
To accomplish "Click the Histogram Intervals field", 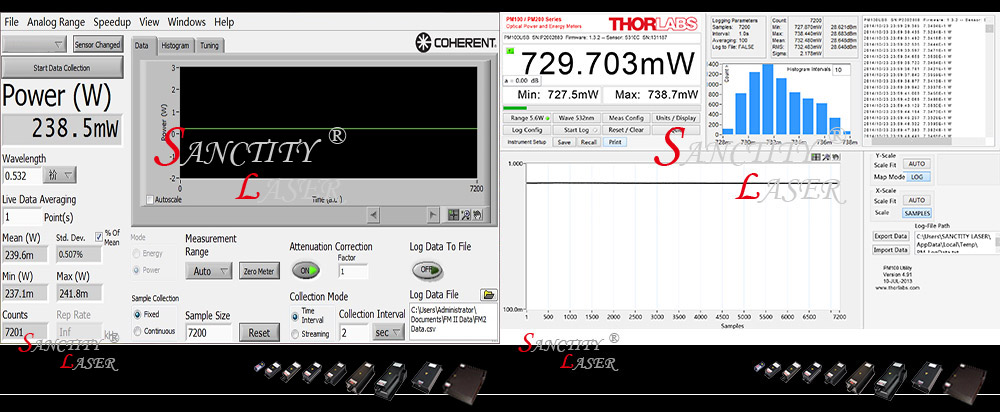I will point(841,69).
